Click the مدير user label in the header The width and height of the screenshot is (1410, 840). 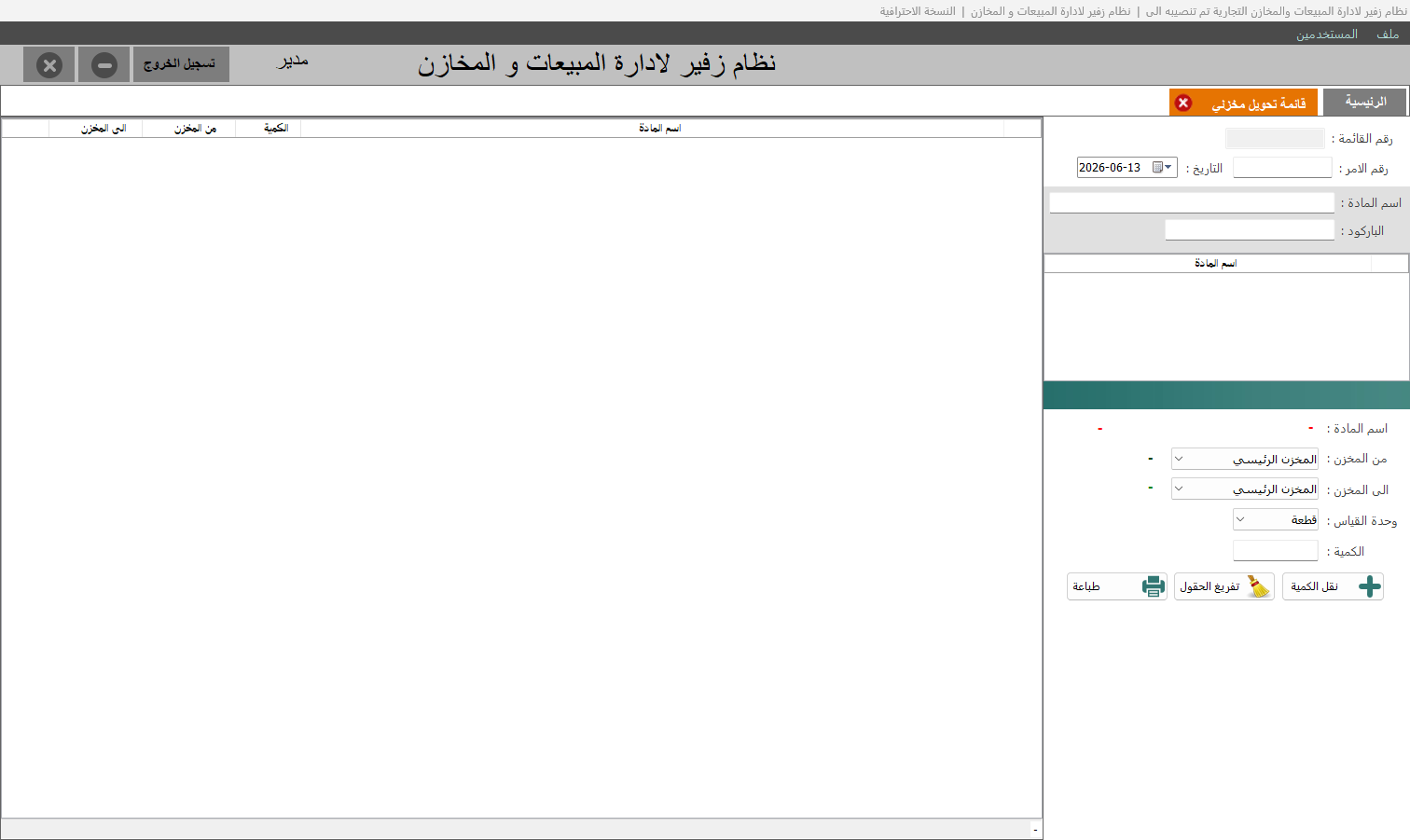293,62
